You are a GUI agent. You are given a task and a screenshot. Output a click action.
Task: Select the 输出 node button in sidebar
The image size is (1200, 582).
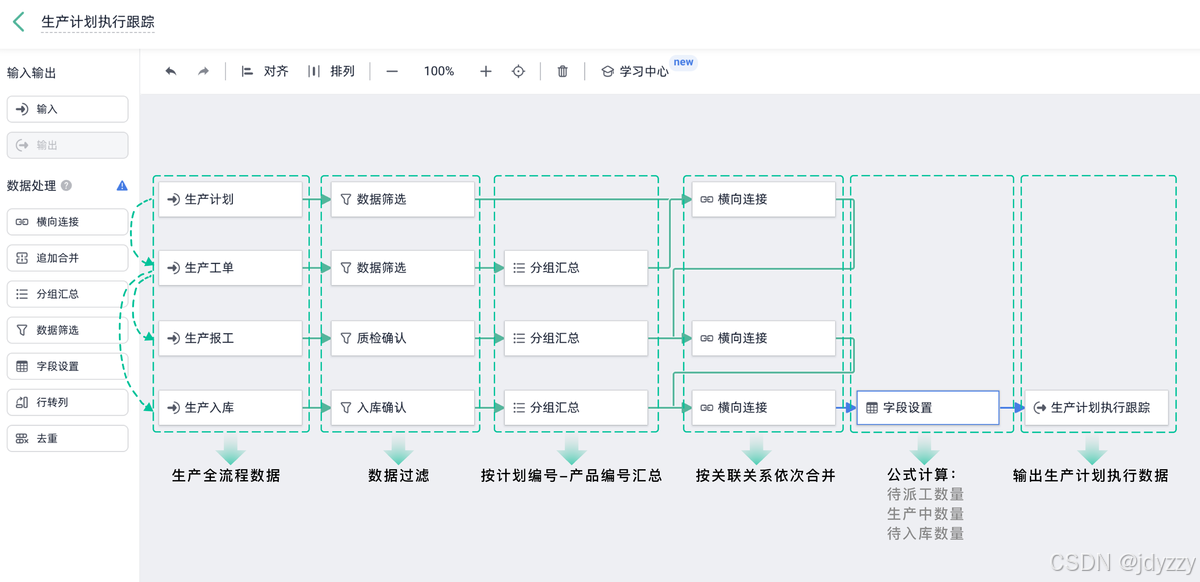click(x=68, y=145)
